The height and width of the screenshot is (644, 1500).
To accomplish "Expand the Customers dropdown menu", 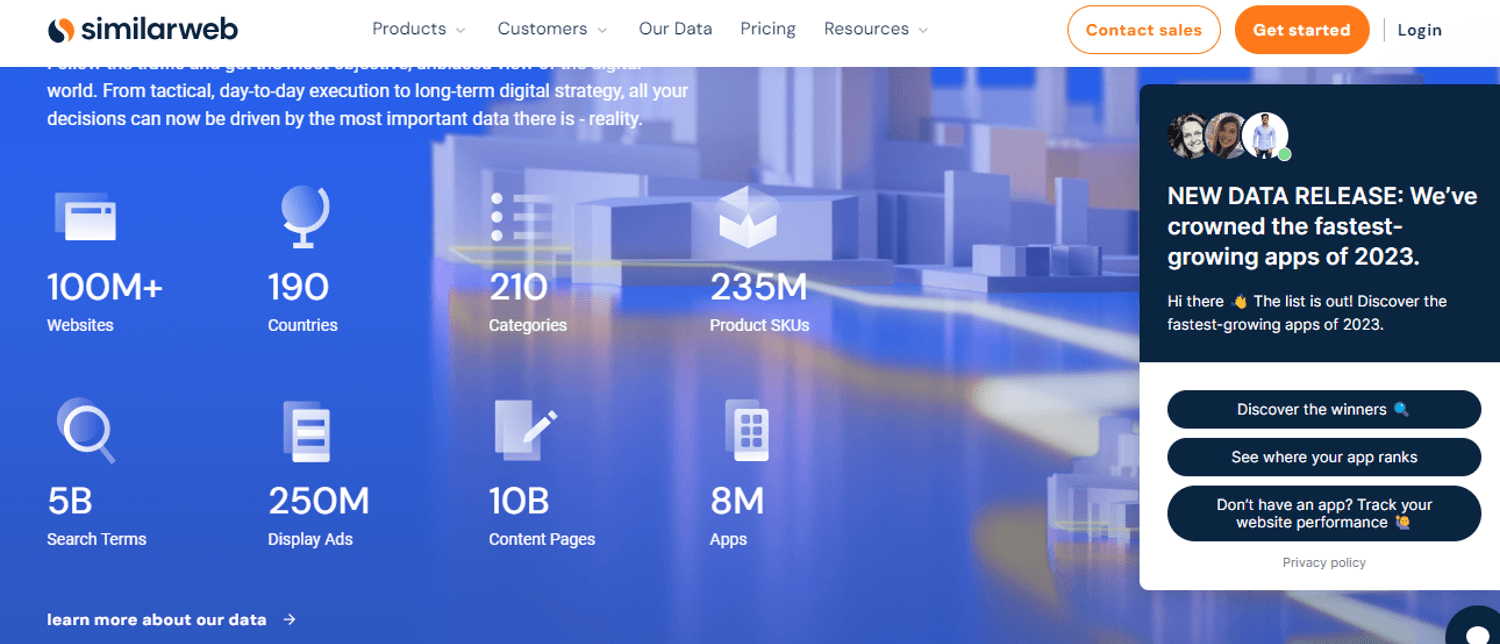I will (x=552, y=29).
